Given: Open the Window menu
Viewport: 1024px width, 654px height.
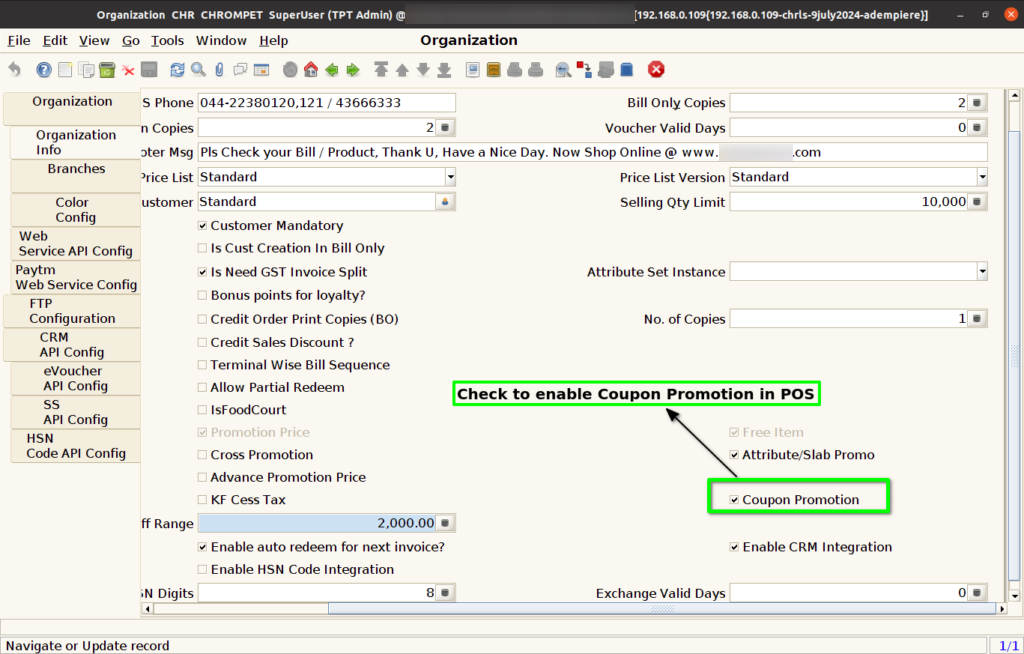Looking at the screenshot, I should coord(221,41).
